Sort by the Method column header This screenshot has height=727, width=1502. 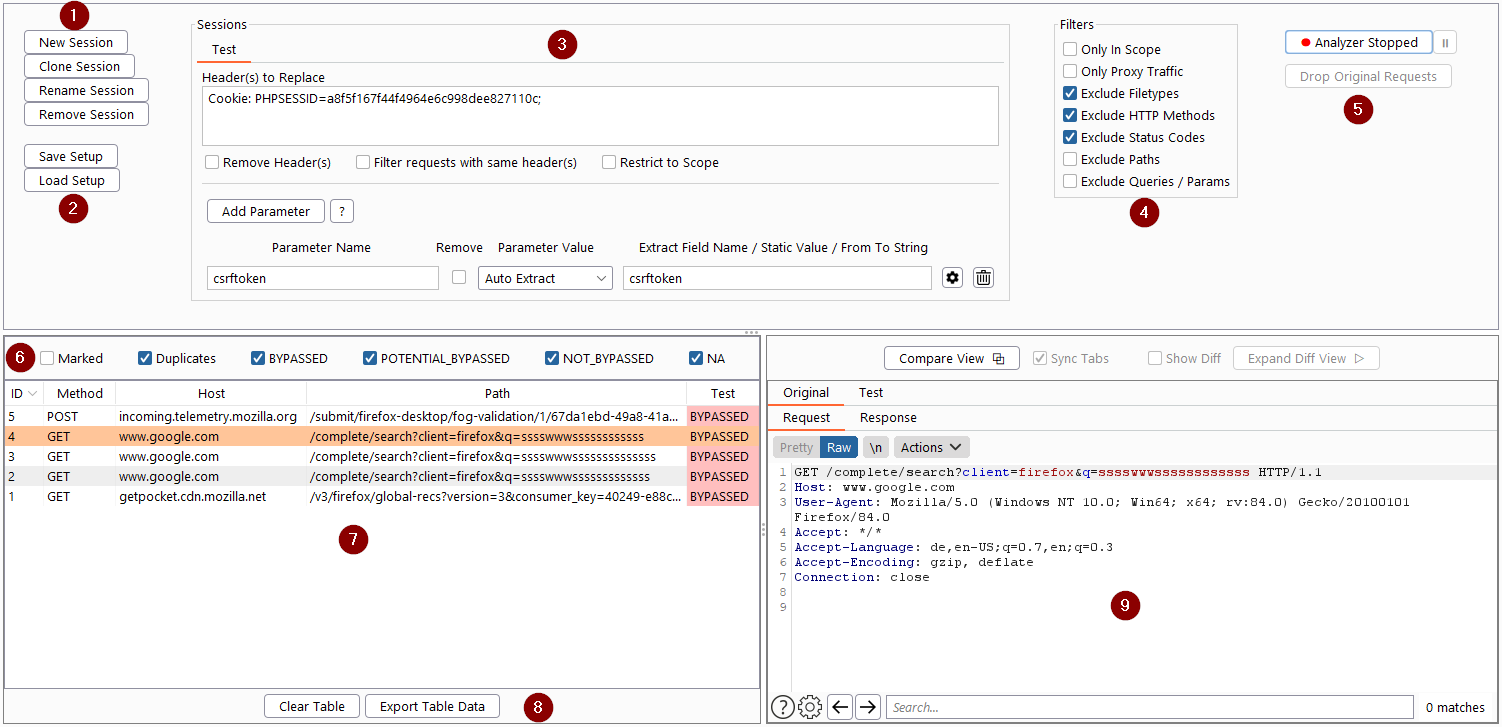(80, 393)
